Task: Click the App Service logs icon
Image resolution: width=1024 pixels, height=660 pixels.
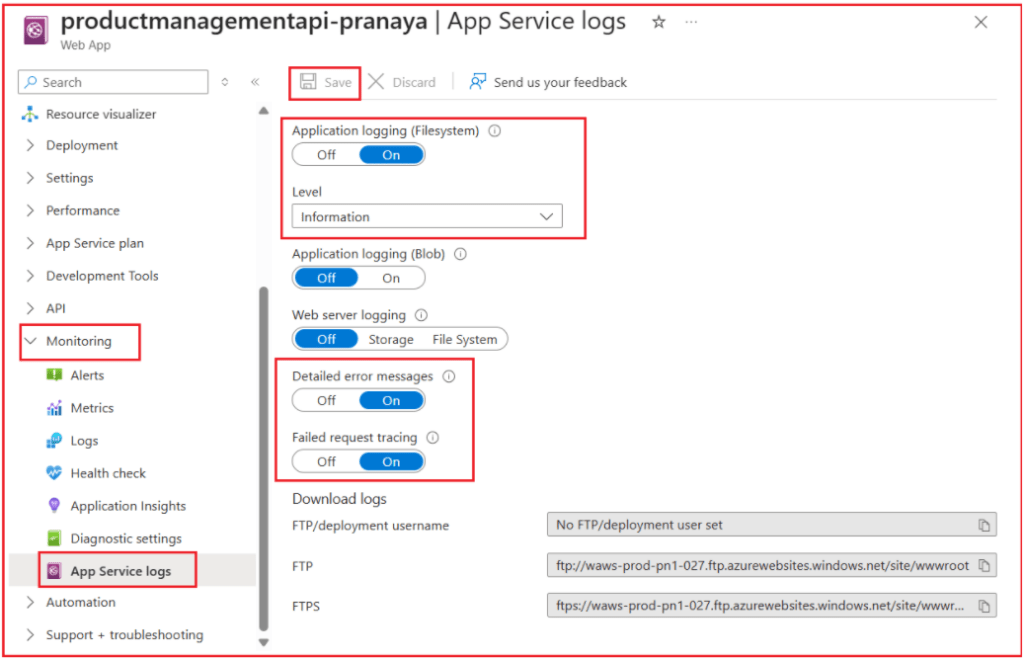Action: click(54, 571)
